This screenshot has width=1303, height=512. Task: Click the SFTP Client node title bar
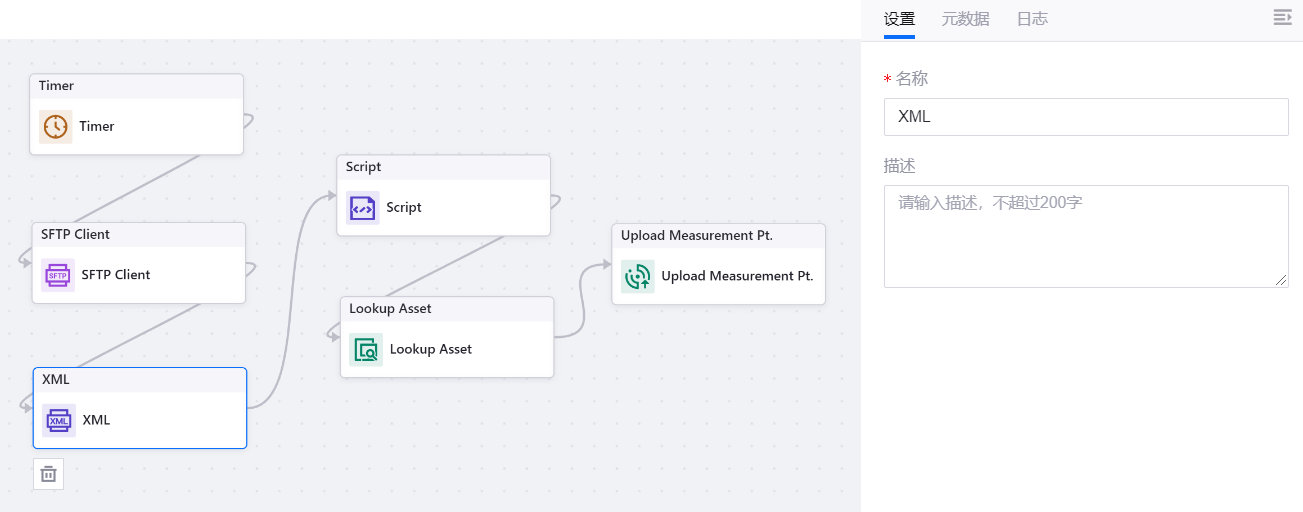pyautogui.click(x=138, y=235)
